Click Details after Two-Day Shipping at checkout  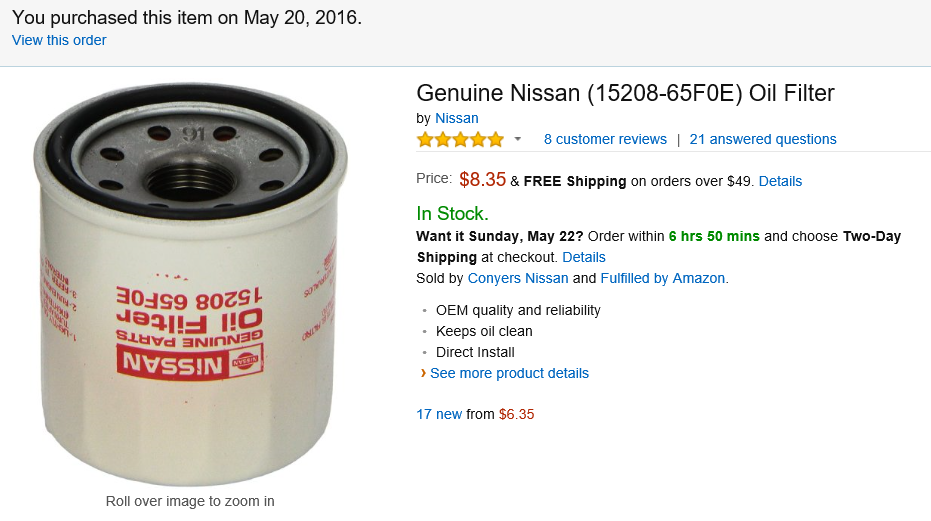[584, 257]
